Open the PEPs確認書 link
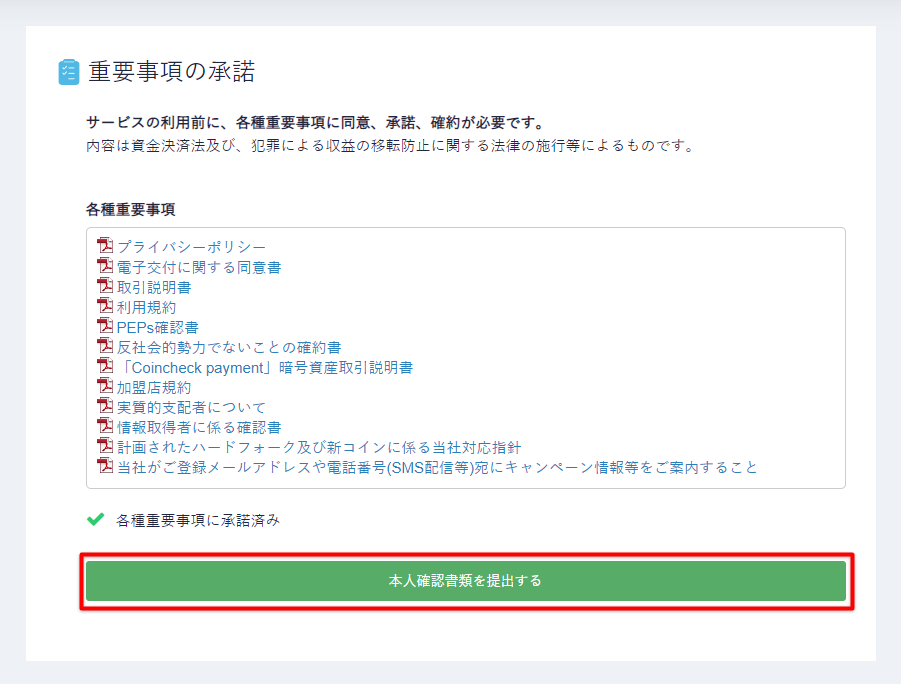 coord(157,328)
